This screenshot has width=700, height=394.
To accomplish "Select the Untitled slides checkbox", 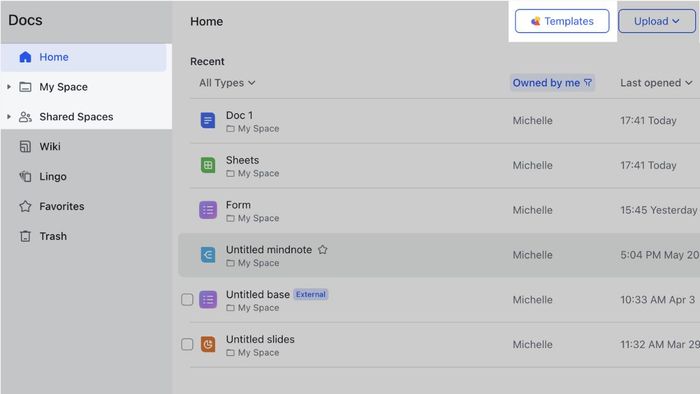I will [187, 344].
